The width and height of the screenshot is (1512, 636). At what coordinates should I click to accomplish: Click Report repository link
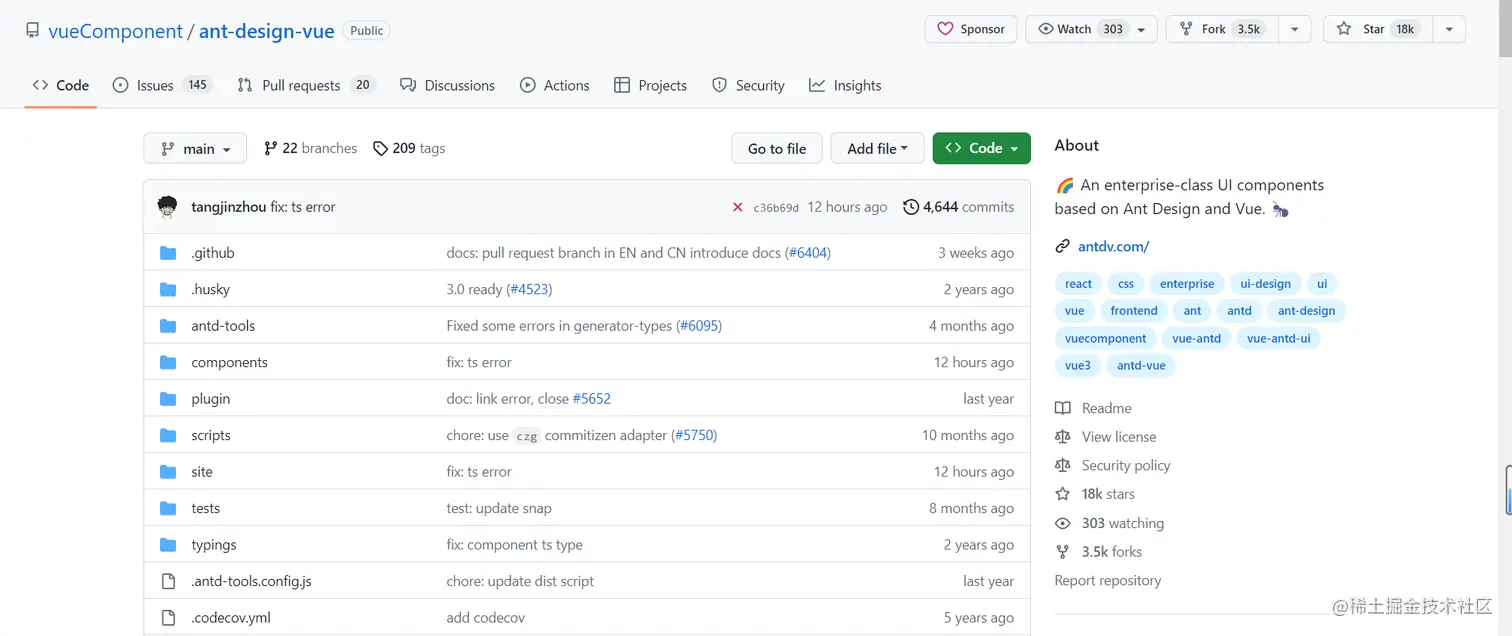tap(1107, 580)
